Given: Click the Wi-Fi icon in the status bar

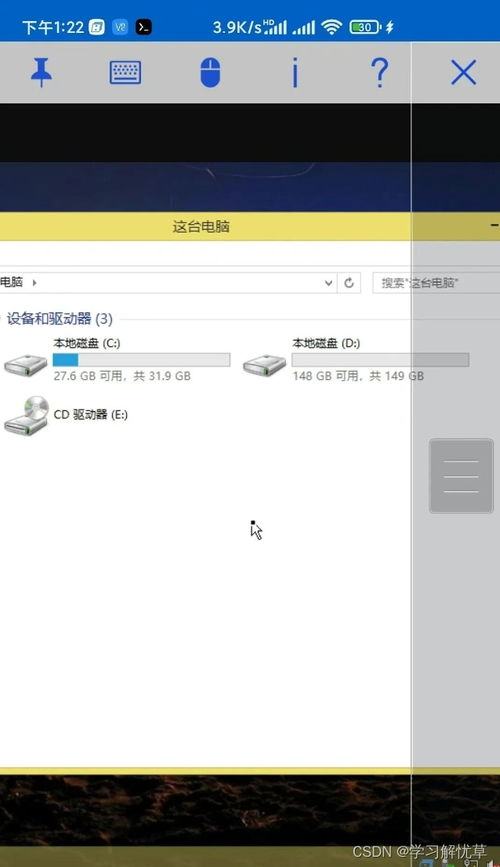Looking at the screenshot, I should (x=331, y=27).
